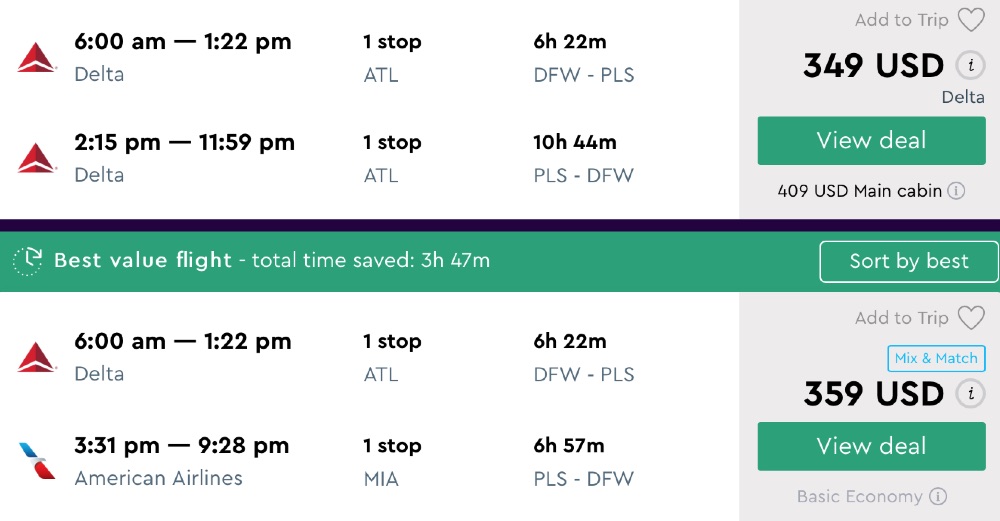Click Add to Trip on the 349 USD result
Screen dimensions: 1000x521
click(901, 20)
